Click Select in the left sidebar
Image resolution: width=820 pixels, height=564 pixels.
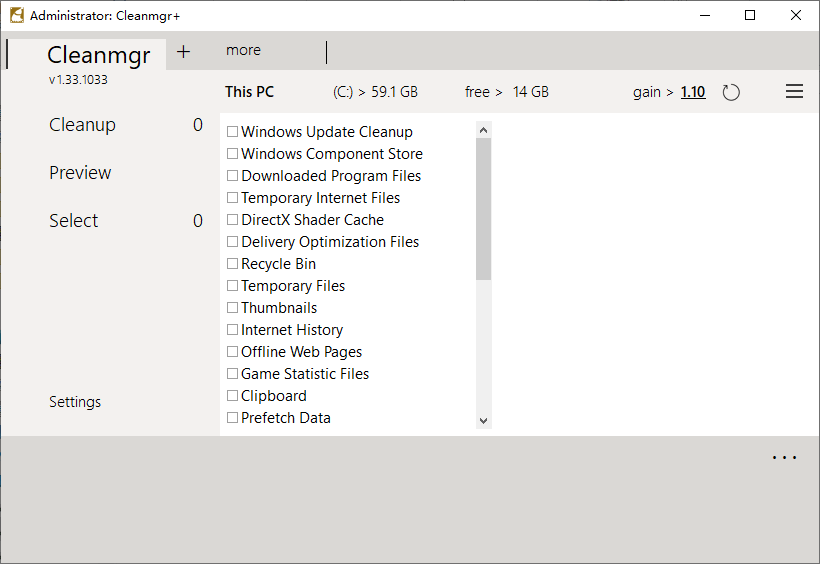pyautogui.click(x=74, y=221)
